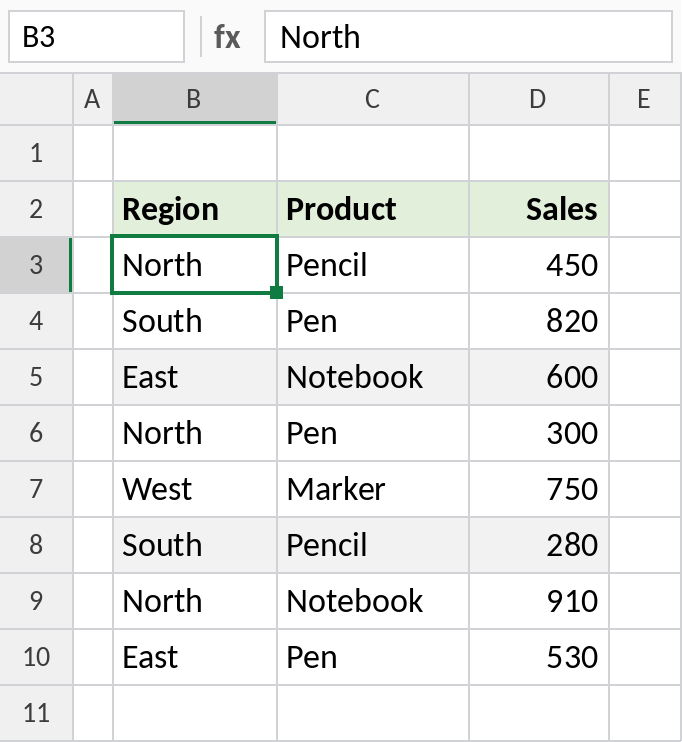Select the cell with value 450

[539, 265]
